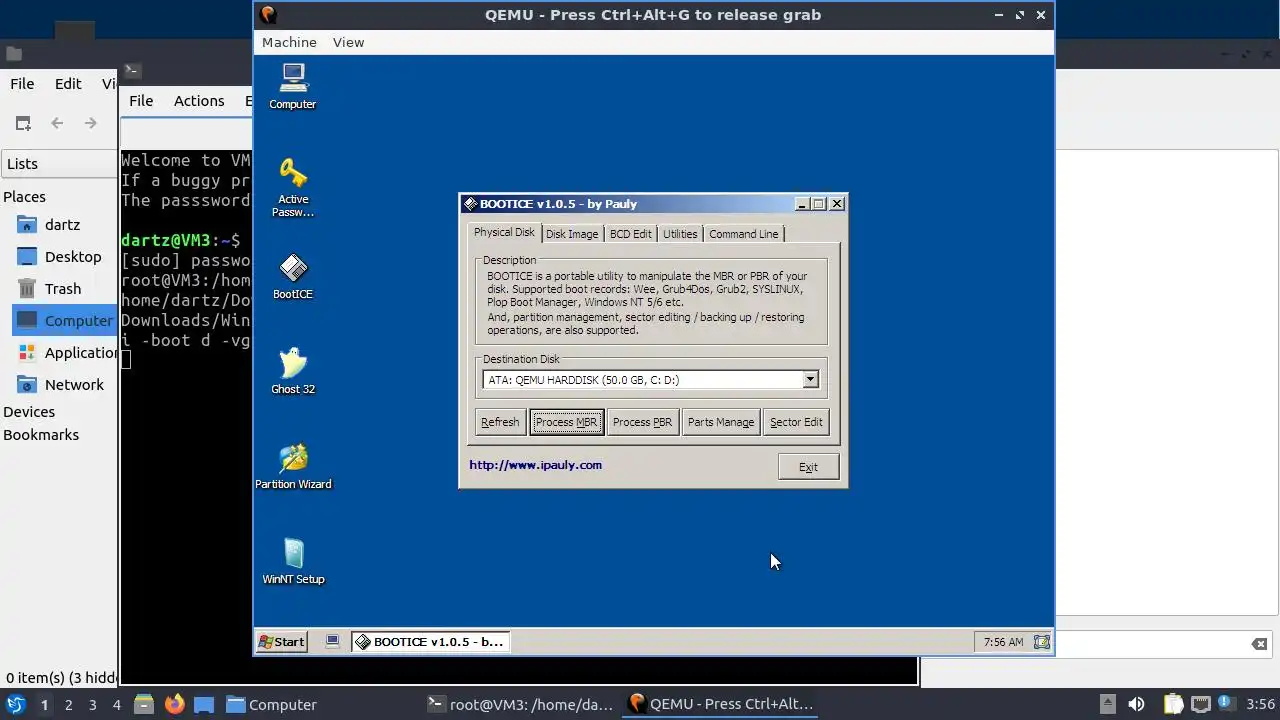The image size is (1280, 720).
Task: Switch to the Utilities tab
Action: click(x=680, y=234)
